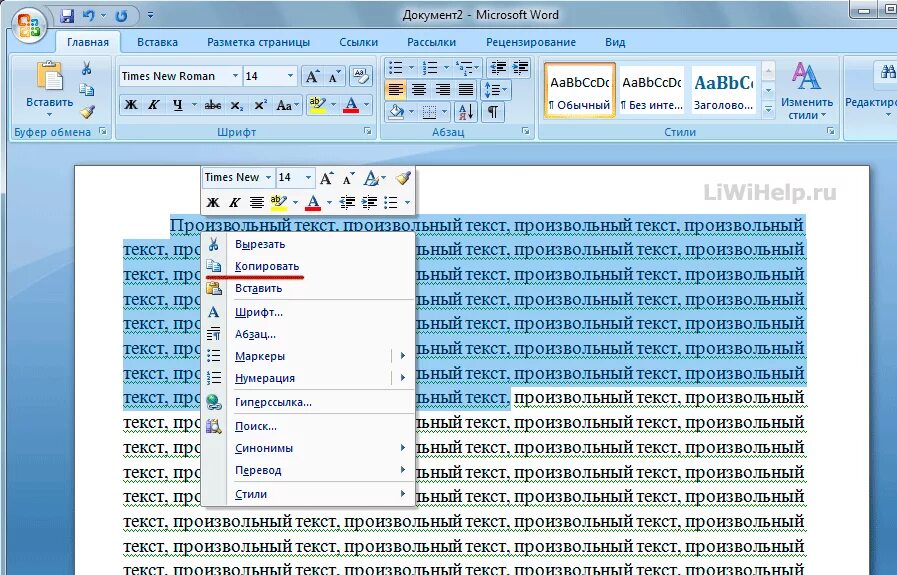Click ribbon Increase Indent icon
The width and height of the screenshot is (897, 575).
coord(520,68)
